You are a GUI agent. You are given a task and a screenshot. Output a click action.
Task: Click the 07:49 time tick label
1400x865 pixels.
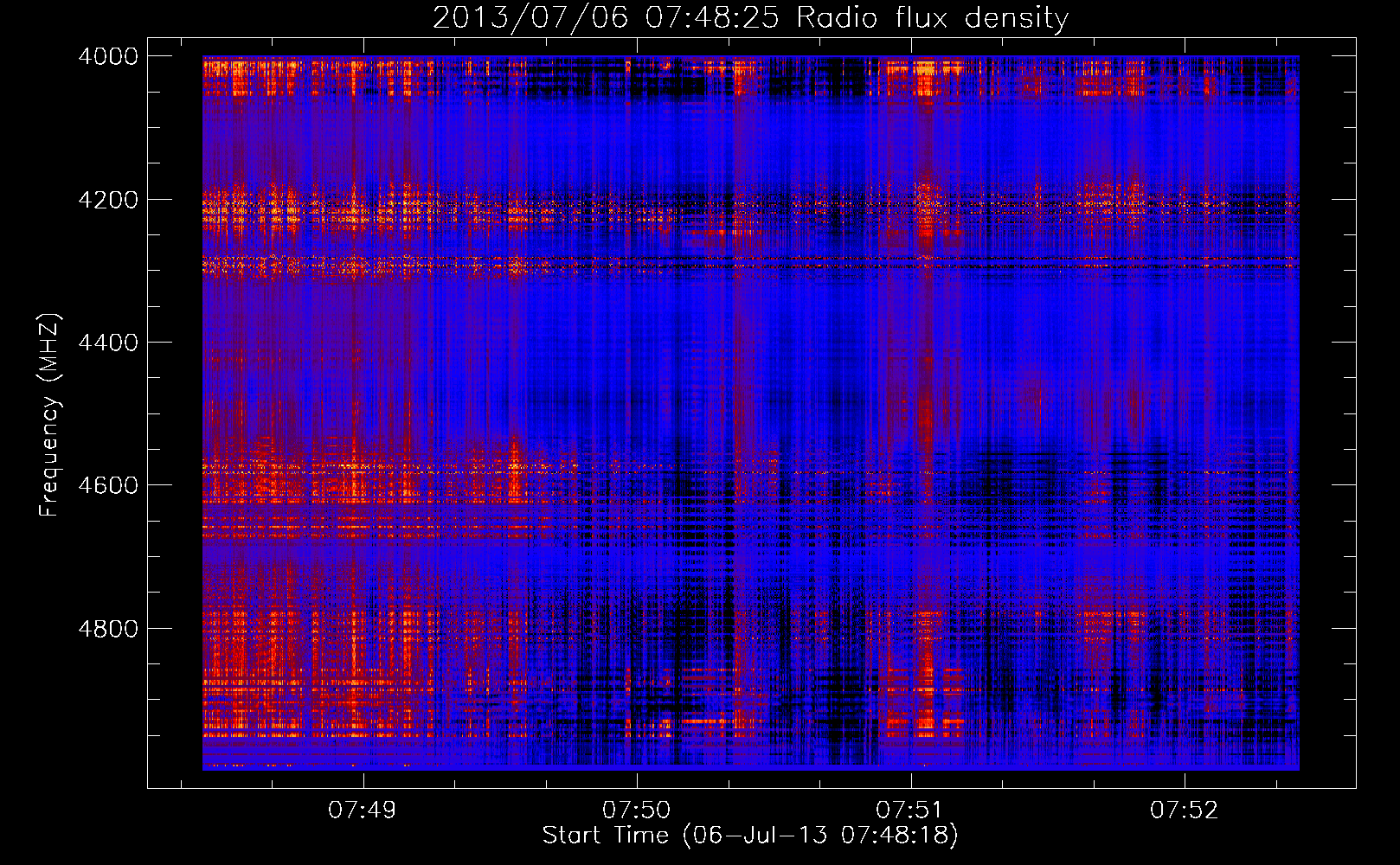(363, 811)
